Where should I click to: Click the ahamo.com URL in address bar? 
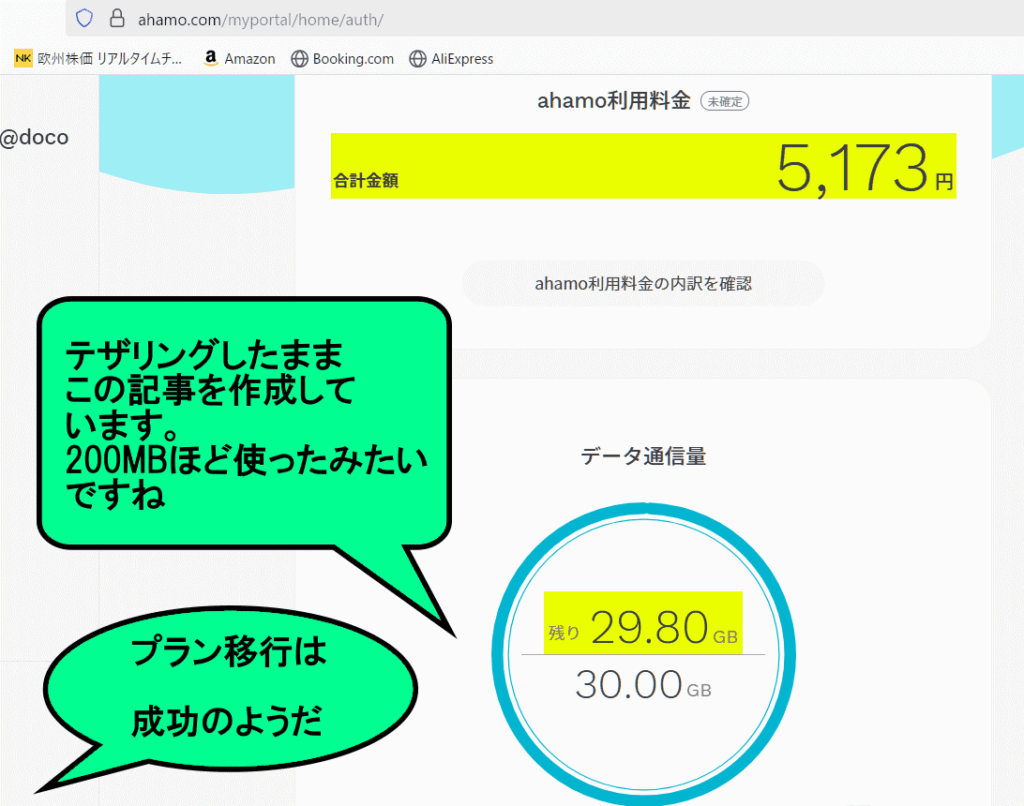(260, 20)
